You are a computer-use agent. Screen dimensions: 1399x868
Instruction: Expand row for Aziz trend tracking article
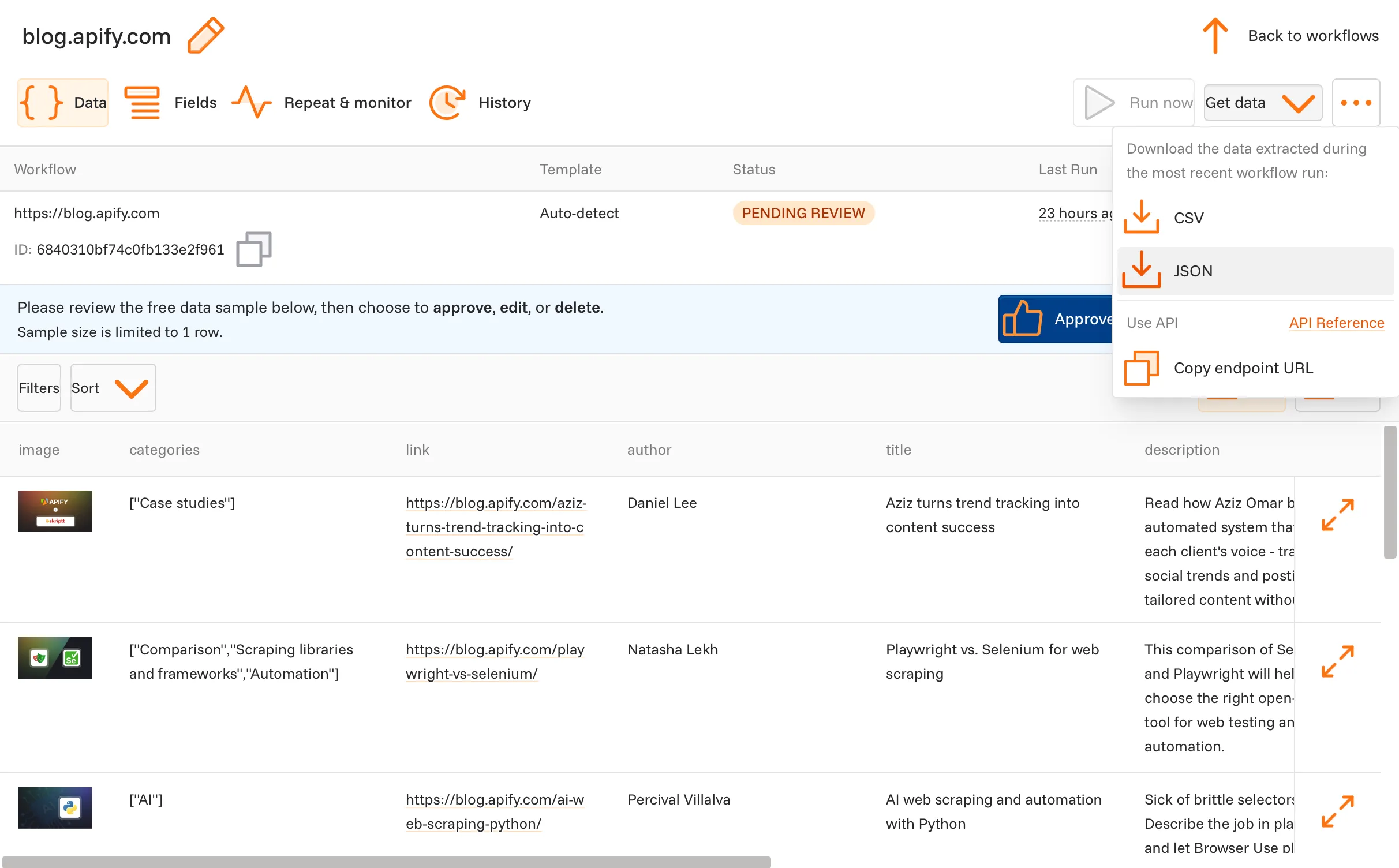pos(1337,515)
